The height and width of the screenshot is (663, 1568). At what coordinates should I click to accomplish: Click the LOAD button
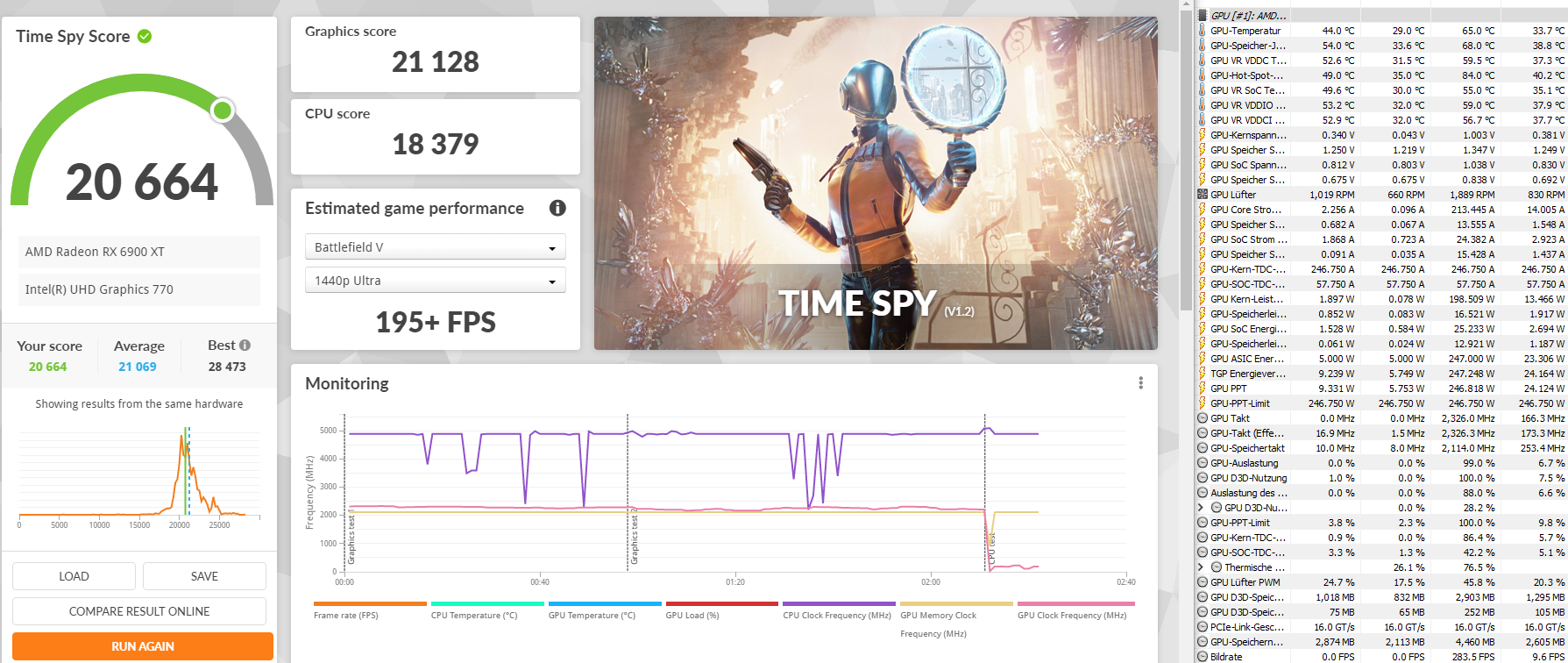coord(74,576)
